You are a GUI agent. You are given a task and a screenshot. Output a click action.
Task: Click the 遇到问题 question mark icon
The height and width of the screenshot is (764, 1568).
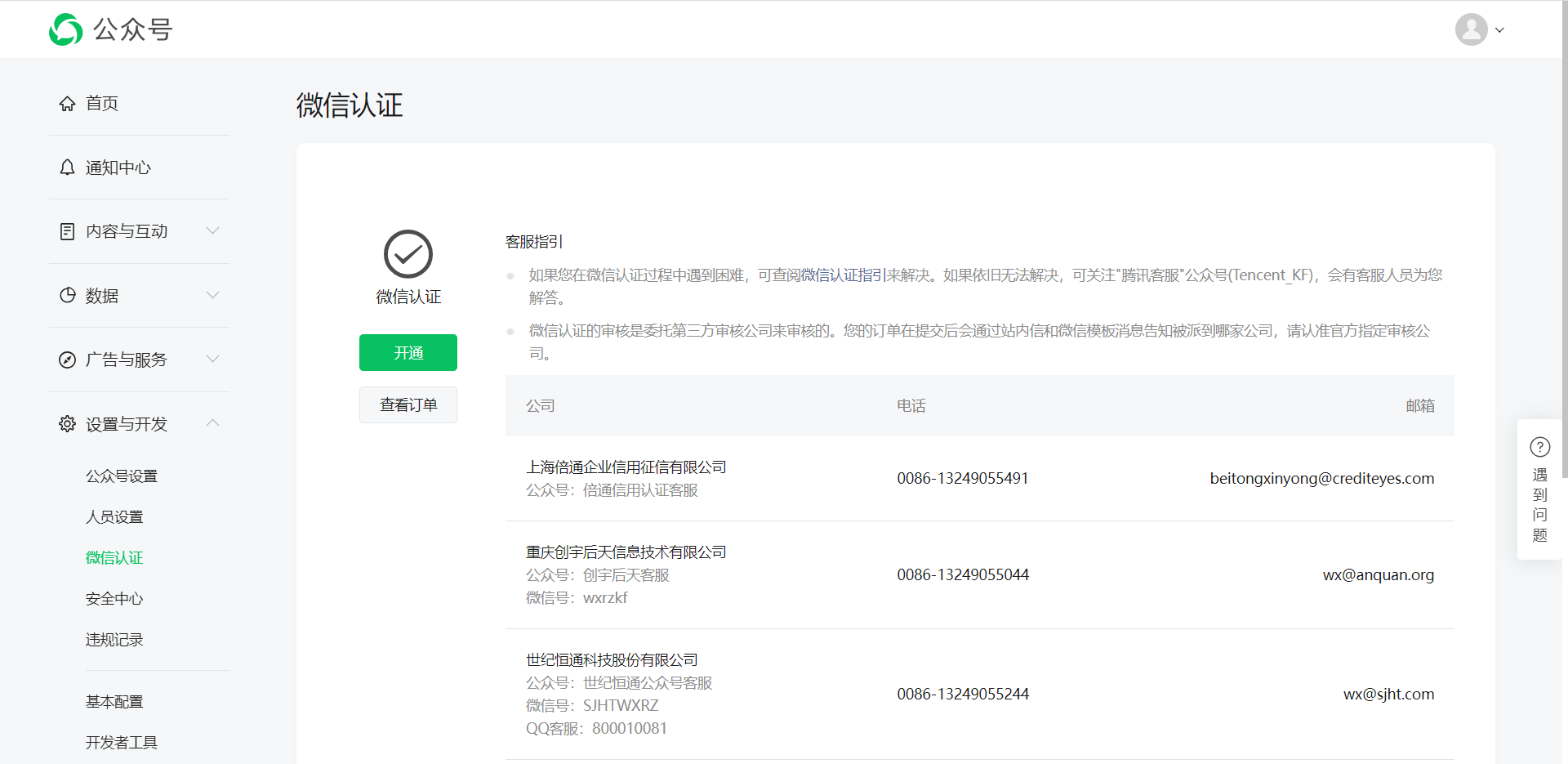click(x=1539, y=447)
